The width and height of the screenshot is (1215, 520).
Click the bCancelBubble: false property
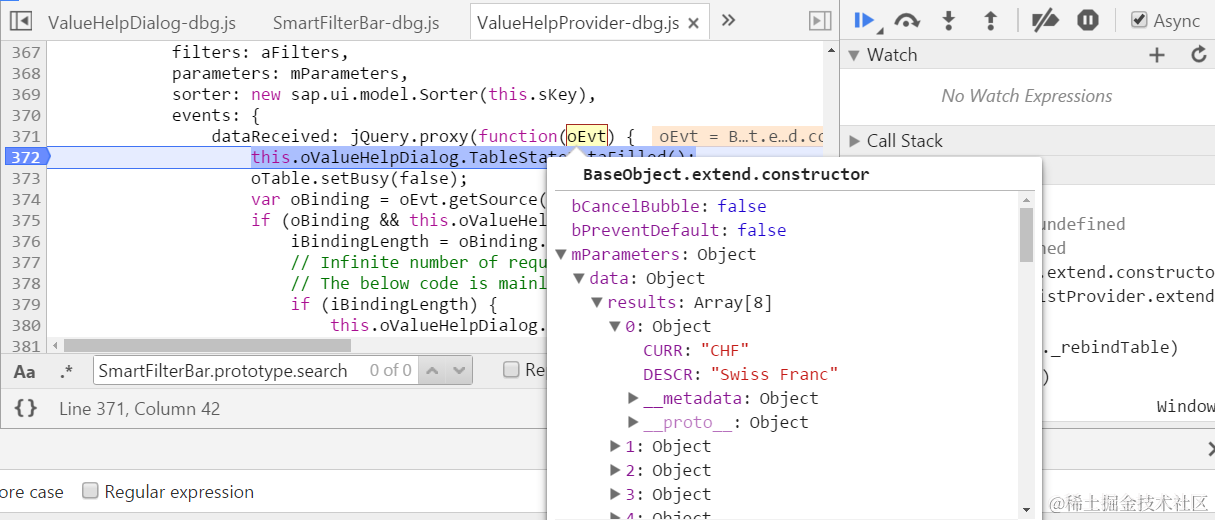668,206
